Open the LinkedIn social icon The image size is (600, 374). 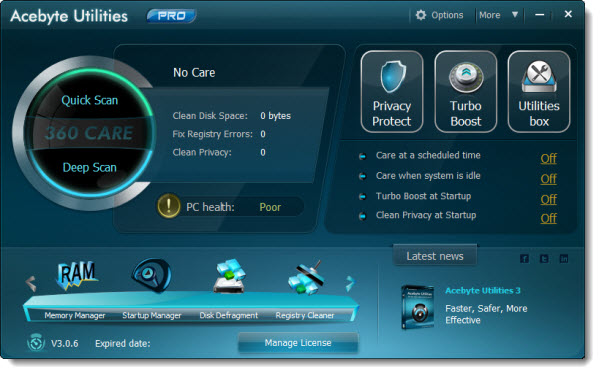click(564, 259)
